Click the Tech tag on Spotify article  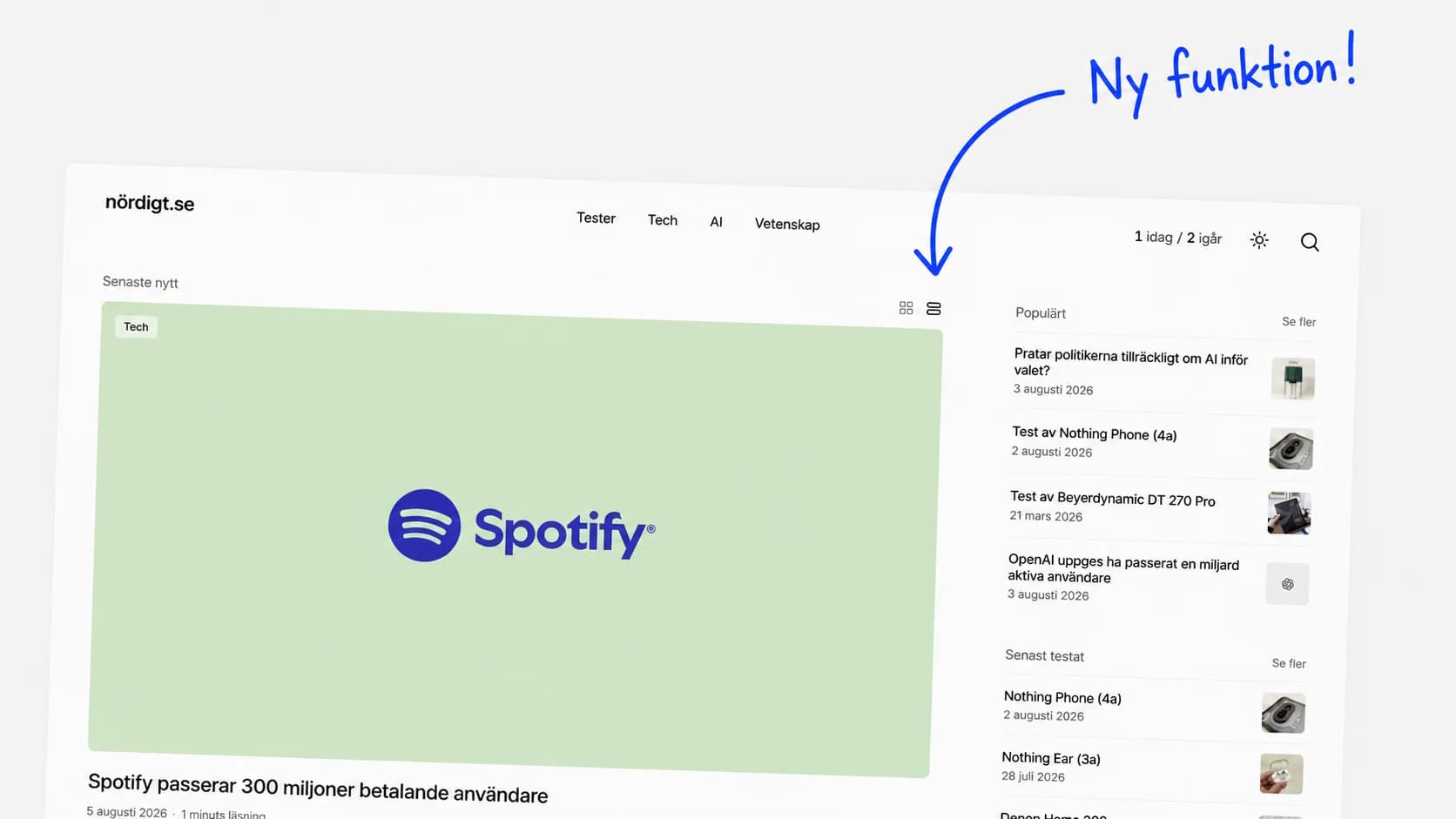point(136,327)
